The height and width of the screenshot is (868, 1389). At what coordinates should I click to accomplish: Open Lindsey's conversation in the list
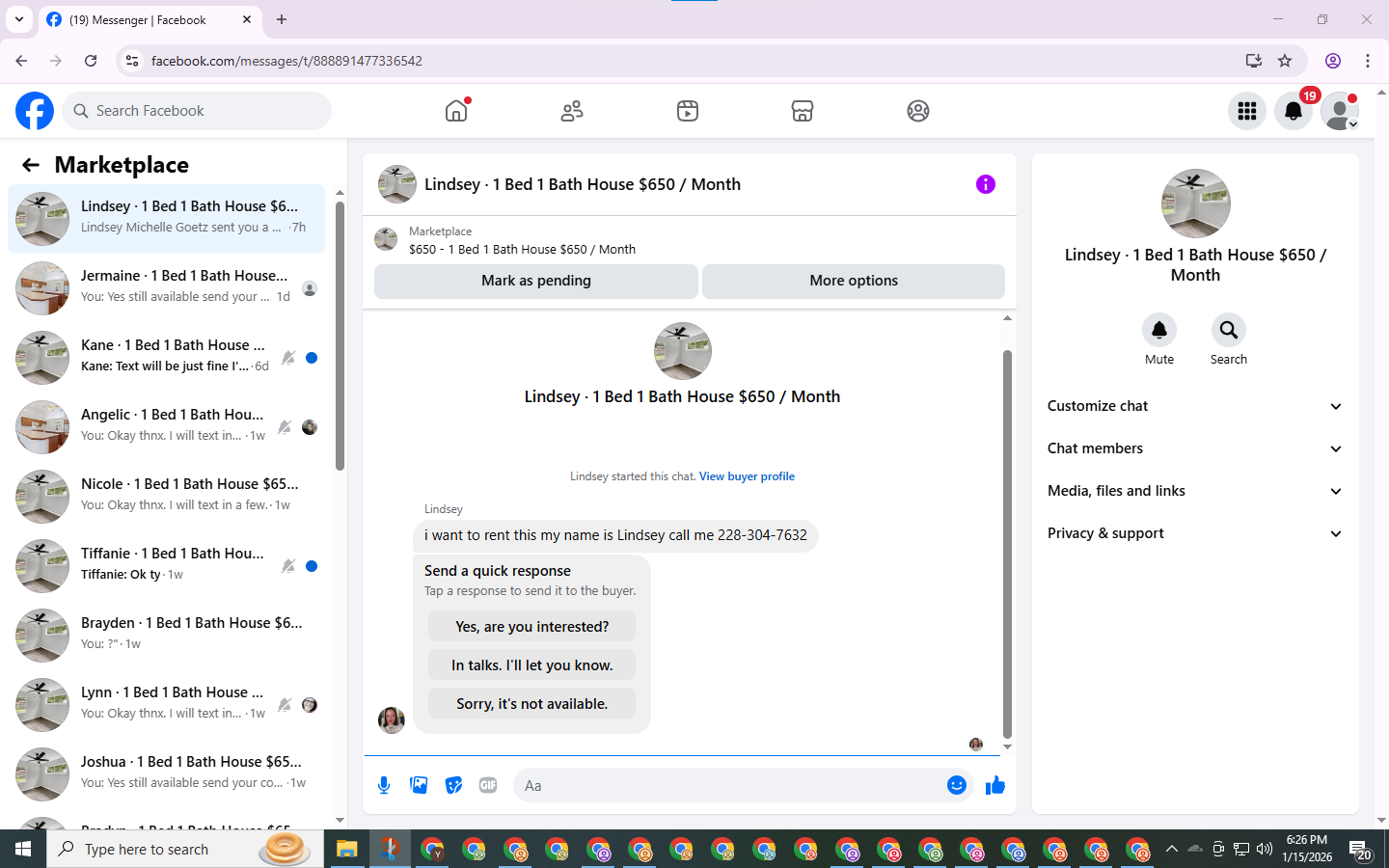(167, 219)
